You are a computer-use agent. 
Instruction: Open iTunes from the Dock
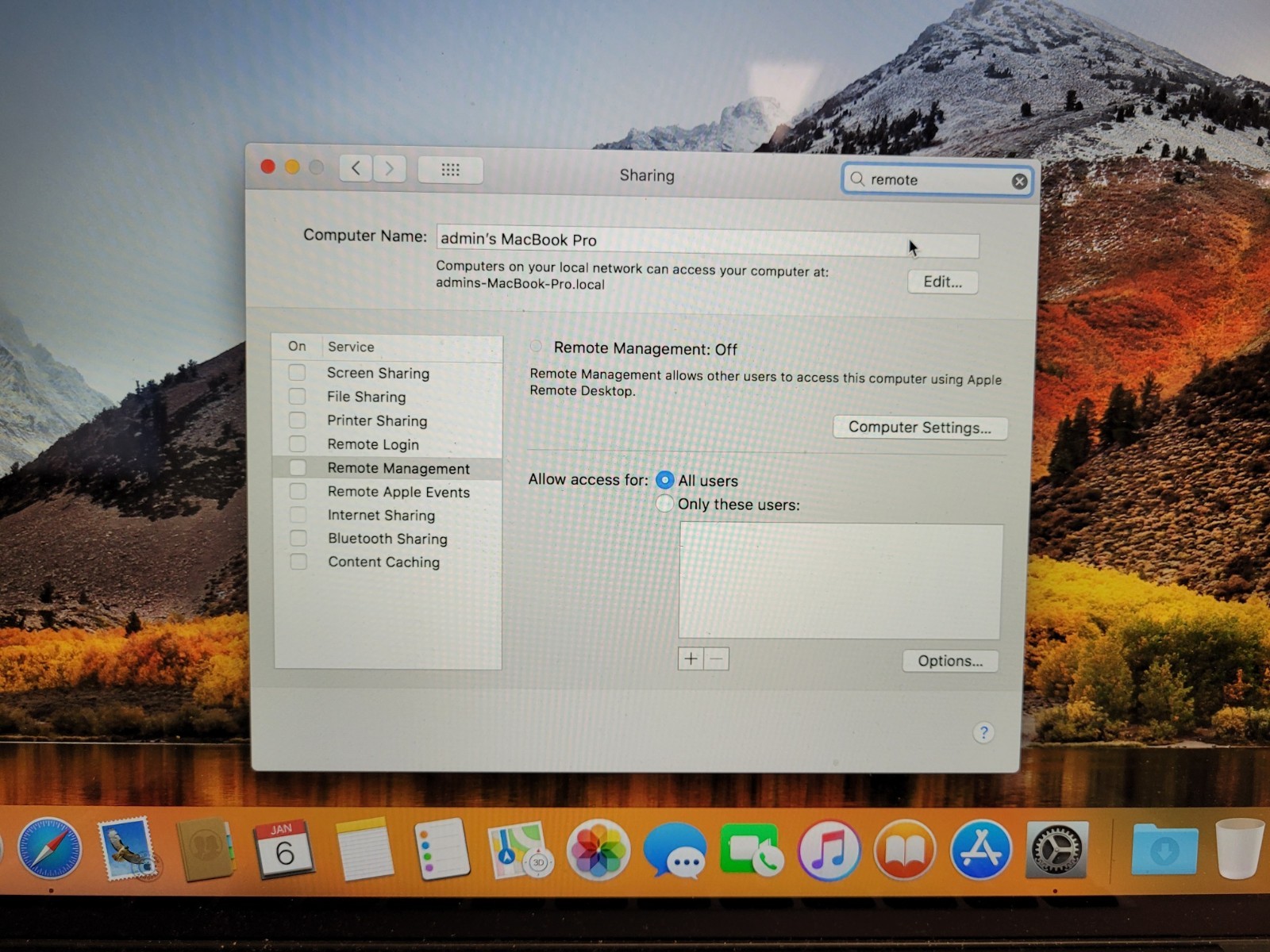[829, 850]
